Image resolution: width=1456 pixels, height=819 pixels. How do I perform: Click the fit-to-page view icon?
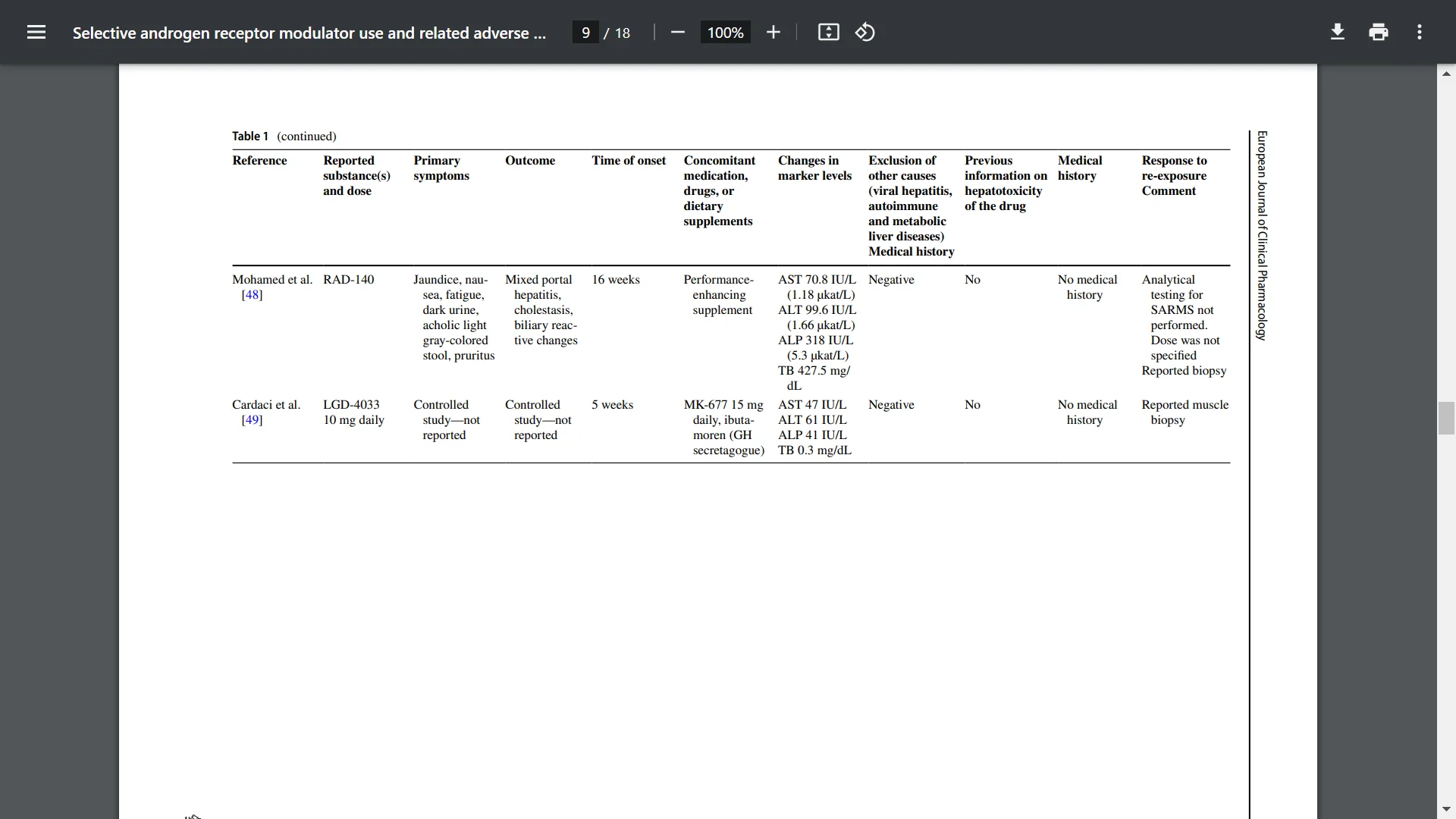828,32
